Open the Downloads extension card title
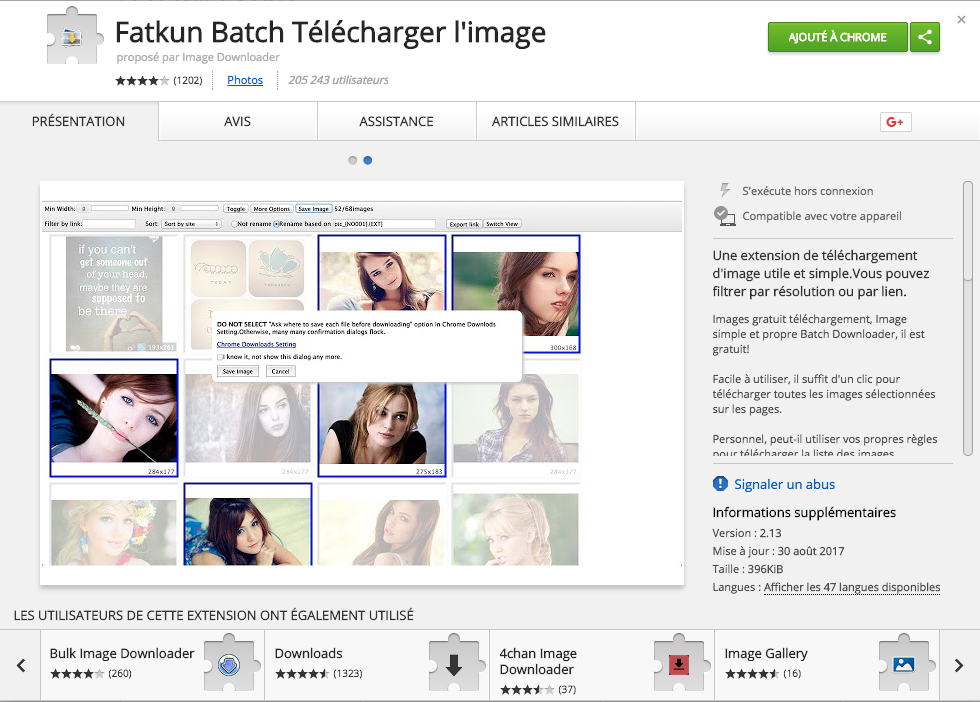Screen dimensions: 980x702 click(308, 653)
